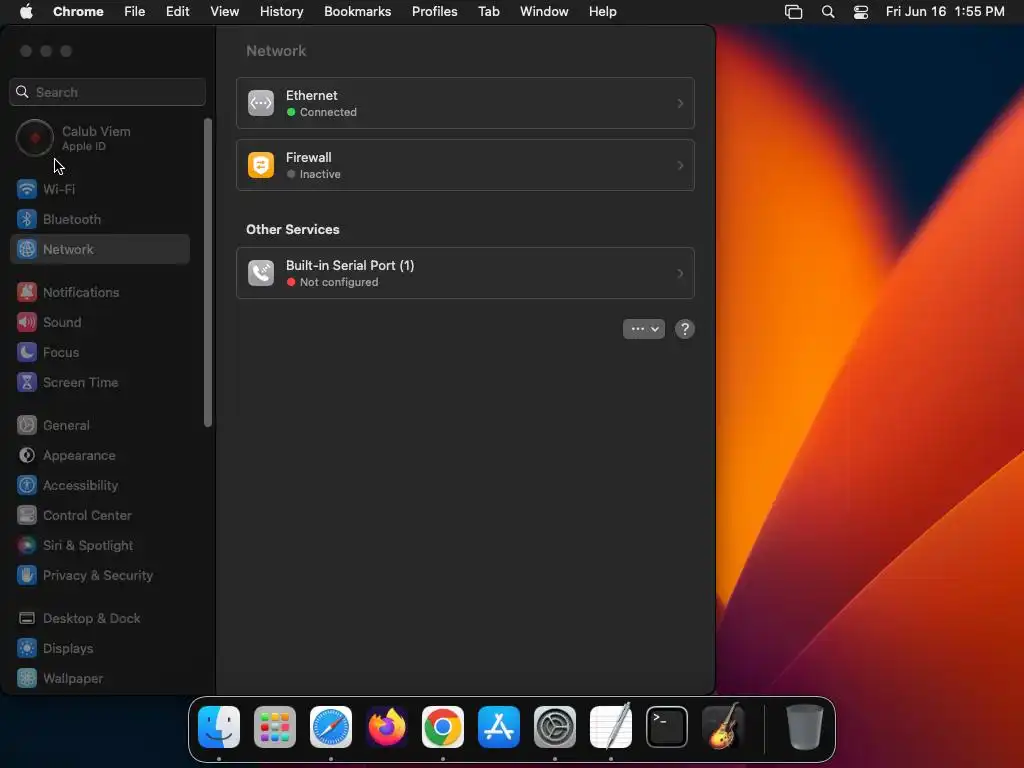Open the Tab menu
The height and width of the screenshot is (768, 1024).
click(x=489, y=12)
